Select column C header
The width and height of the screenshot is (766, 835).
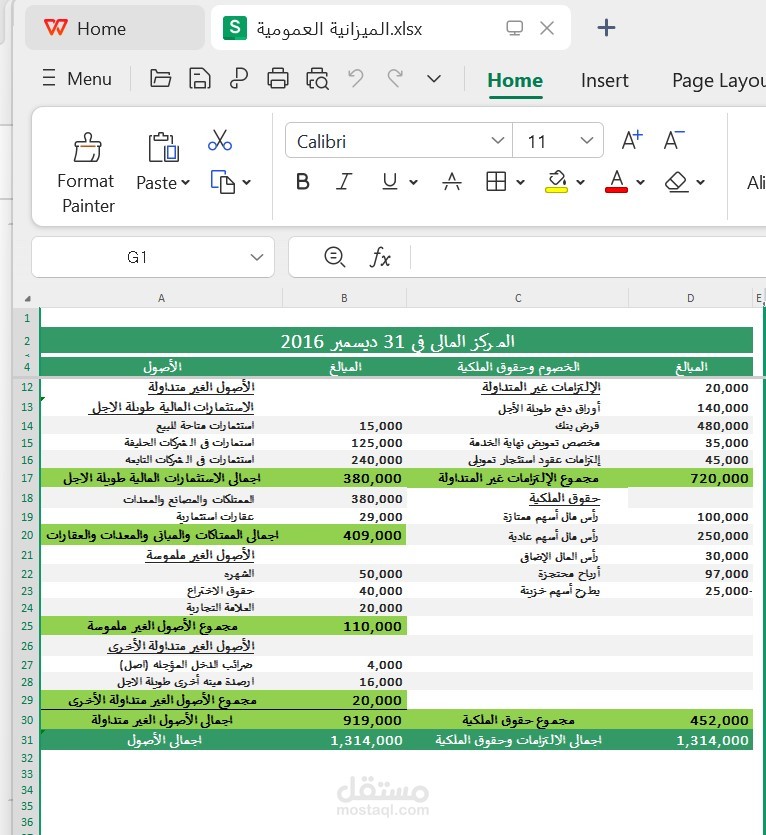click(x=518, y=298)
